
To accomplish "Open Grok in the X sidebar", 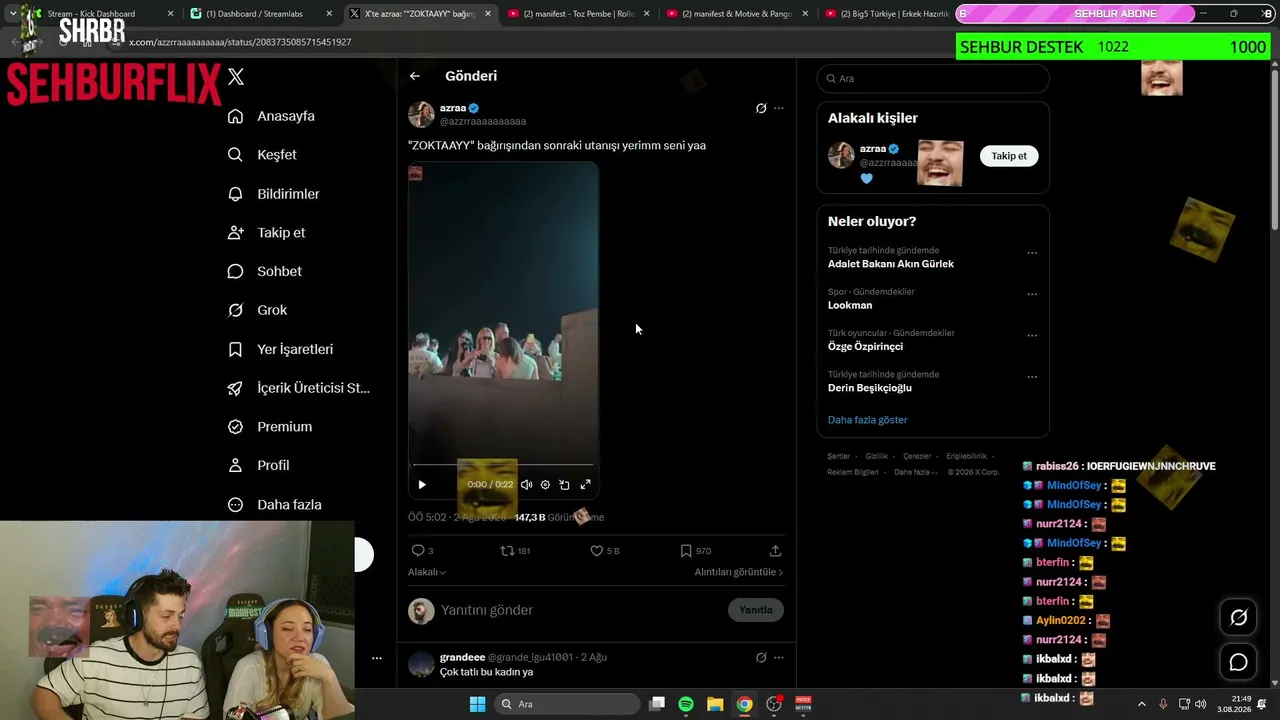I will pos(257,310).
